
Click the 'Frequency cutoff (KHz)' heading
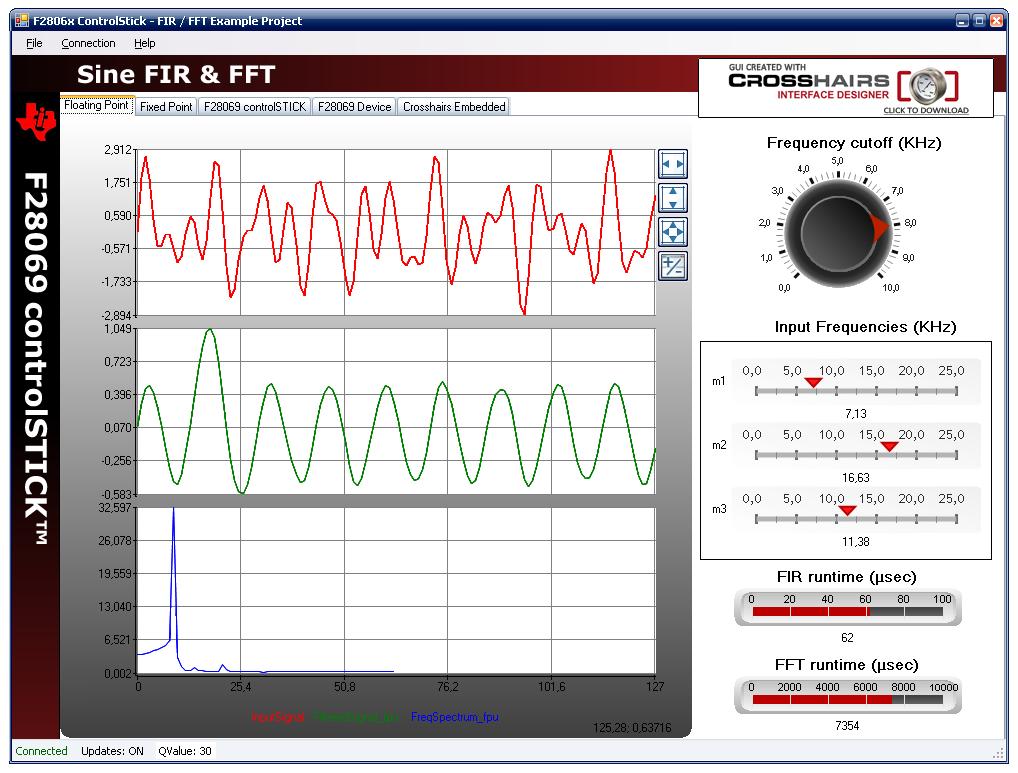click(854, 143)
